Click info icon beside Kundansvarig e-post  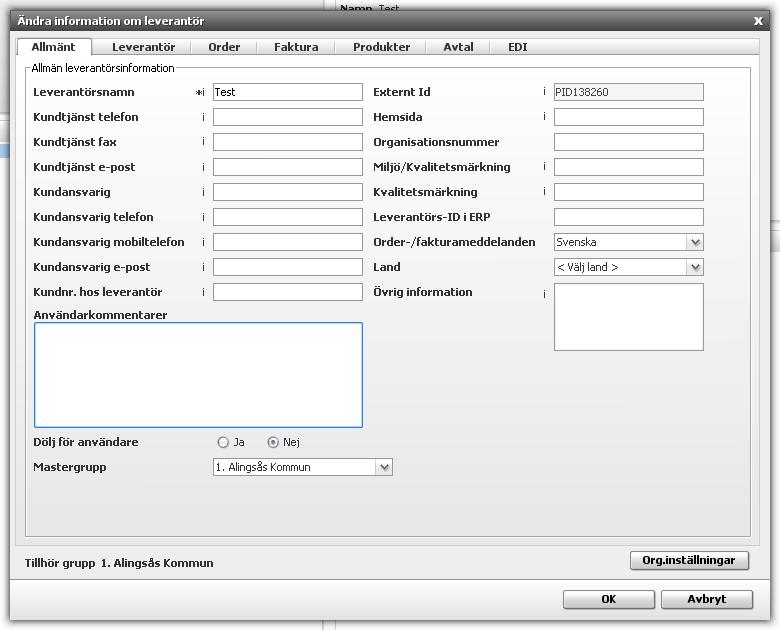[203, 267]
